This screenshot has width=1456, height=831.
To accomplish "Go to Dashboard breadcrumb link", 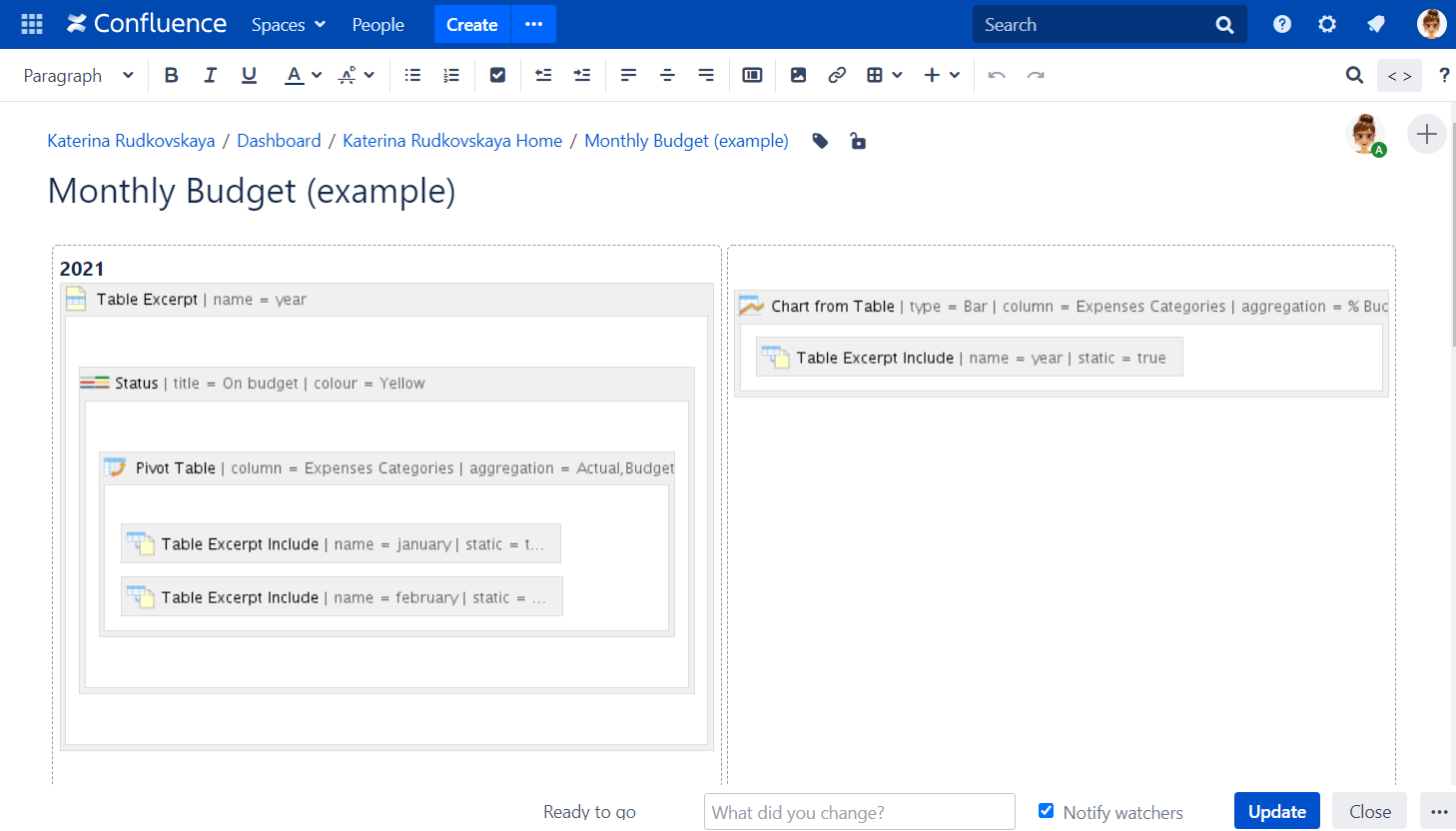I will [279, 141].
